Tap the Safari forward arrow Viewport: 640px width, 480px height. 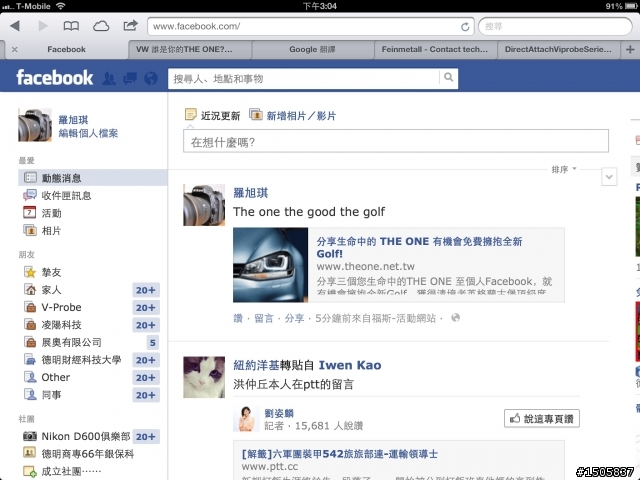pos(43,26)
